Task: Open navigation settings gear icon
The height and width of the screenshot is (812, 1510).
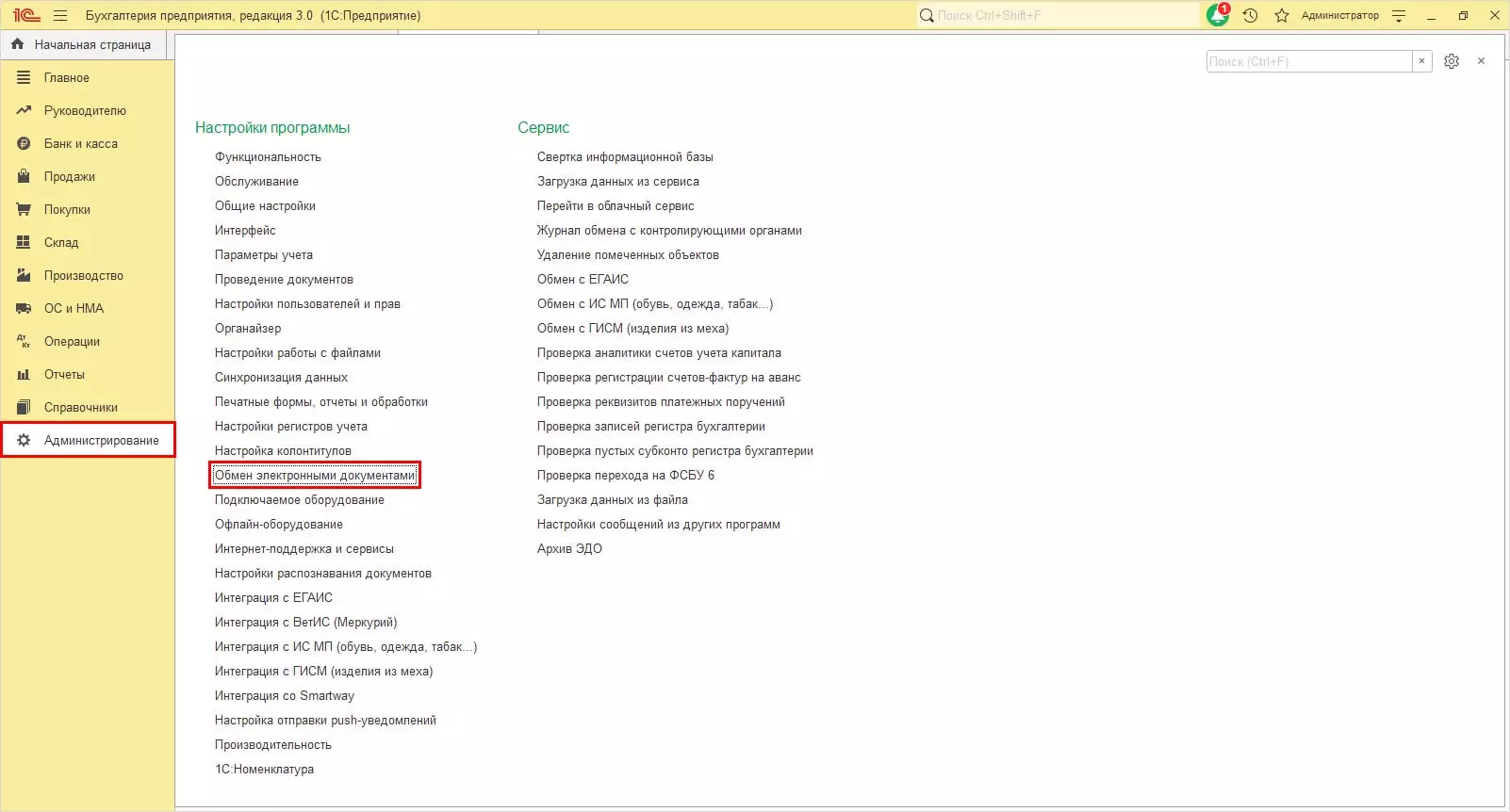Action: click(1452, 61)
